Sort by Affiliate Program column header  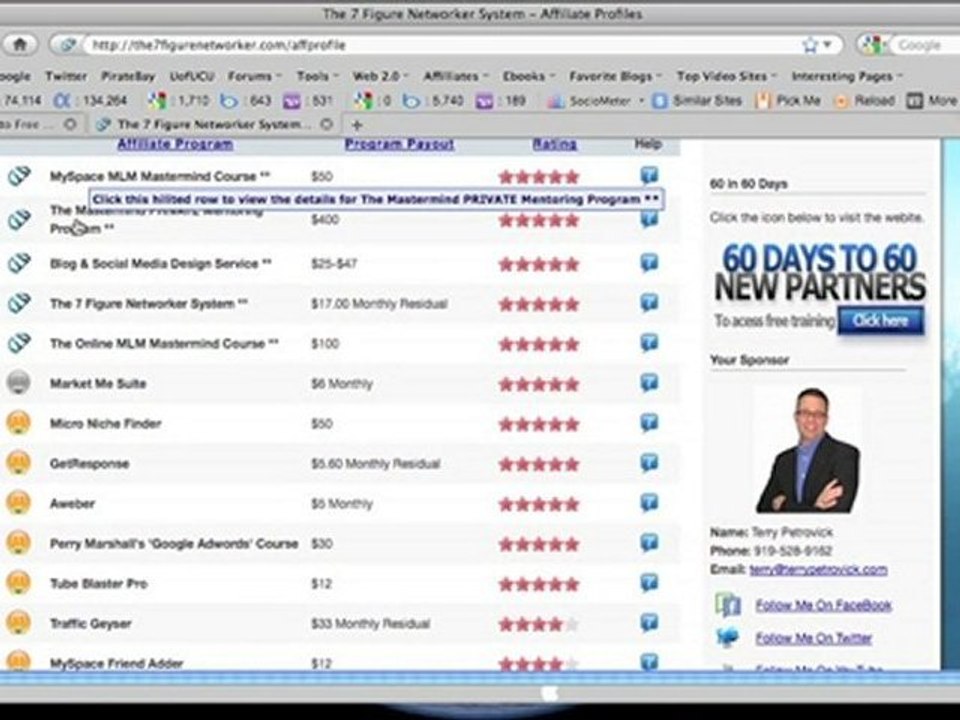175,144
